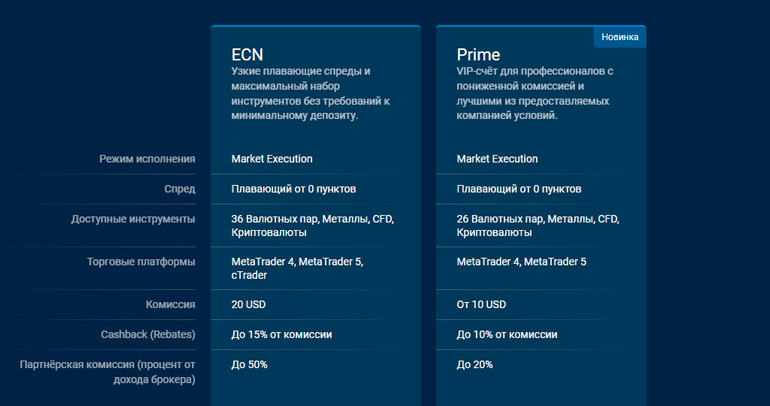Image resolution: width=770 pixels, height=406 pixels.
Task: Click the Новинка badge on Prime
Action: [x=620, y=37]
